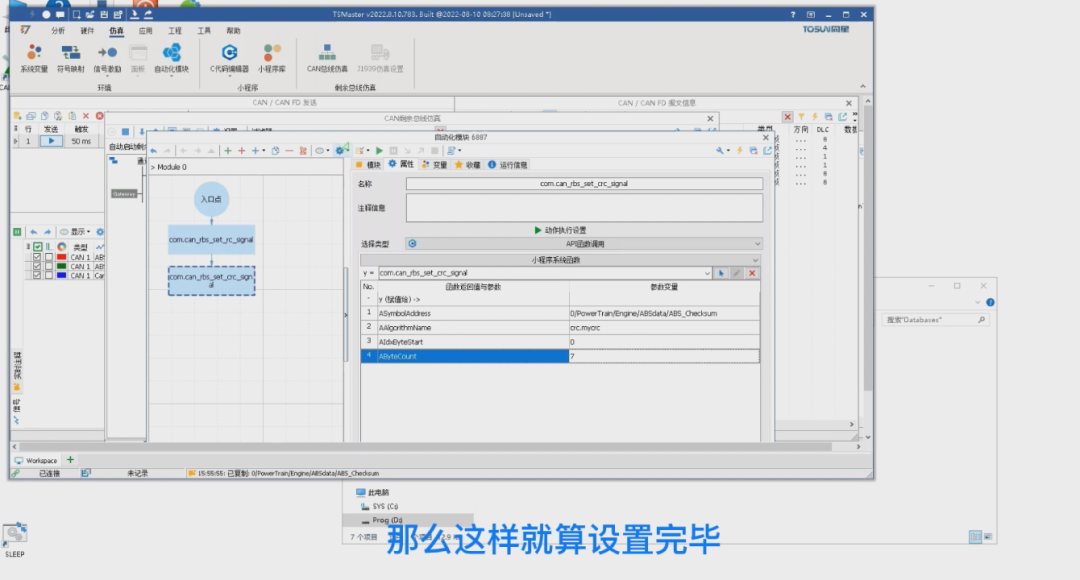Open the 符号映射 symbol mapping tool

(x=70, y=58)
